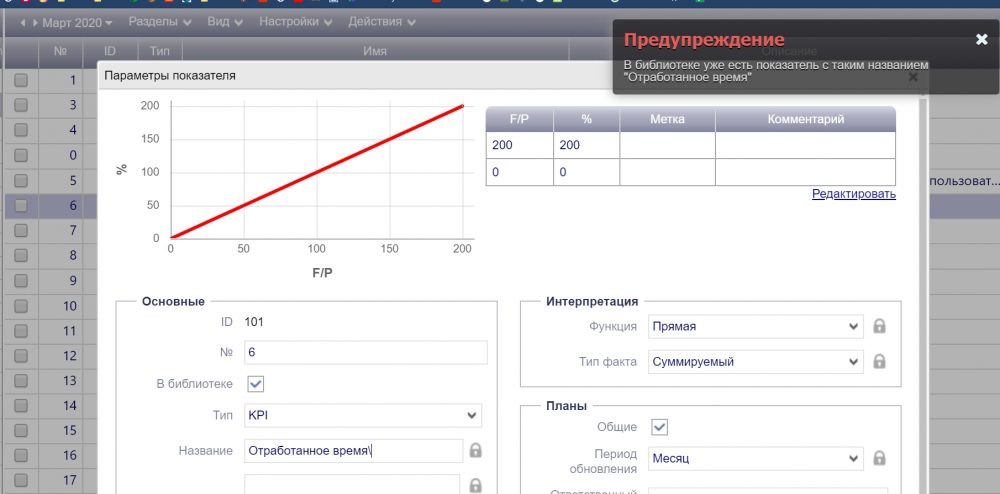
Task: Check the checkbox in row 6
Action: pyautogui.click(x=21, y=205)
